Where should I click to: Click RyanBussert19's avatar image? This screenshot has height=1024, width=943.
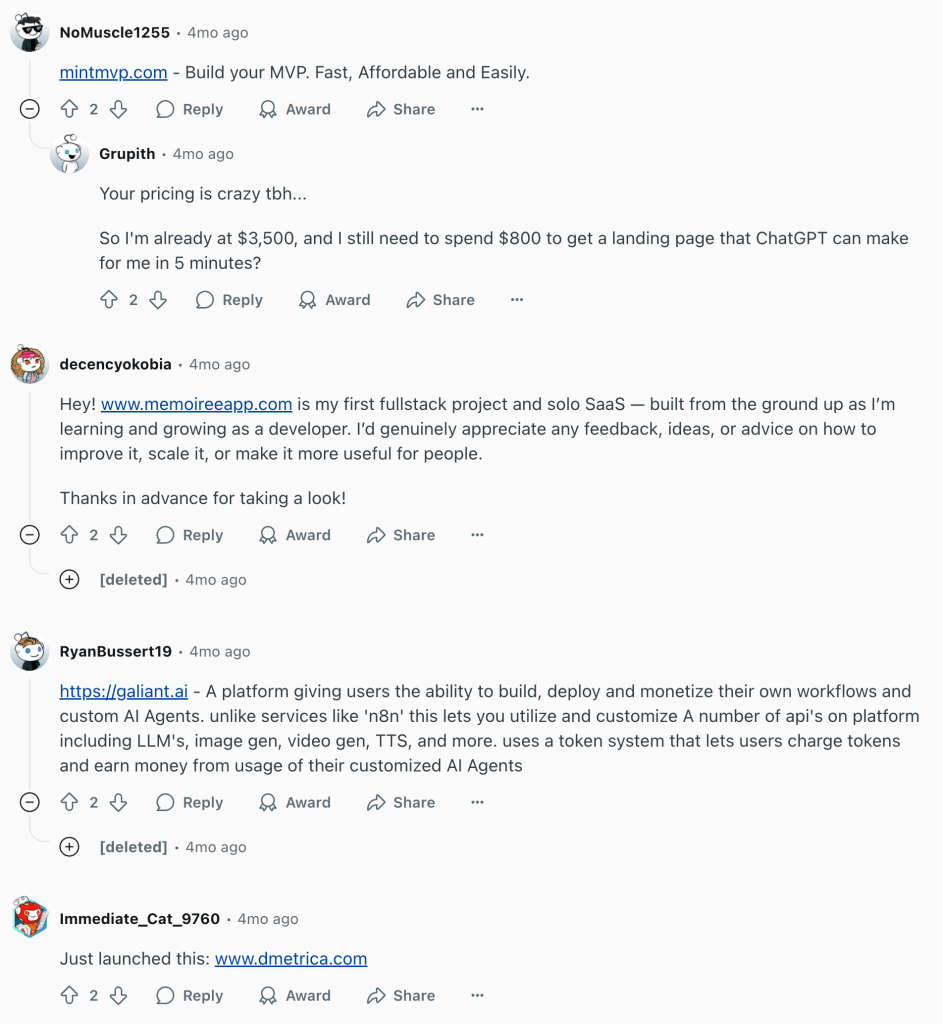coord(30,652)
